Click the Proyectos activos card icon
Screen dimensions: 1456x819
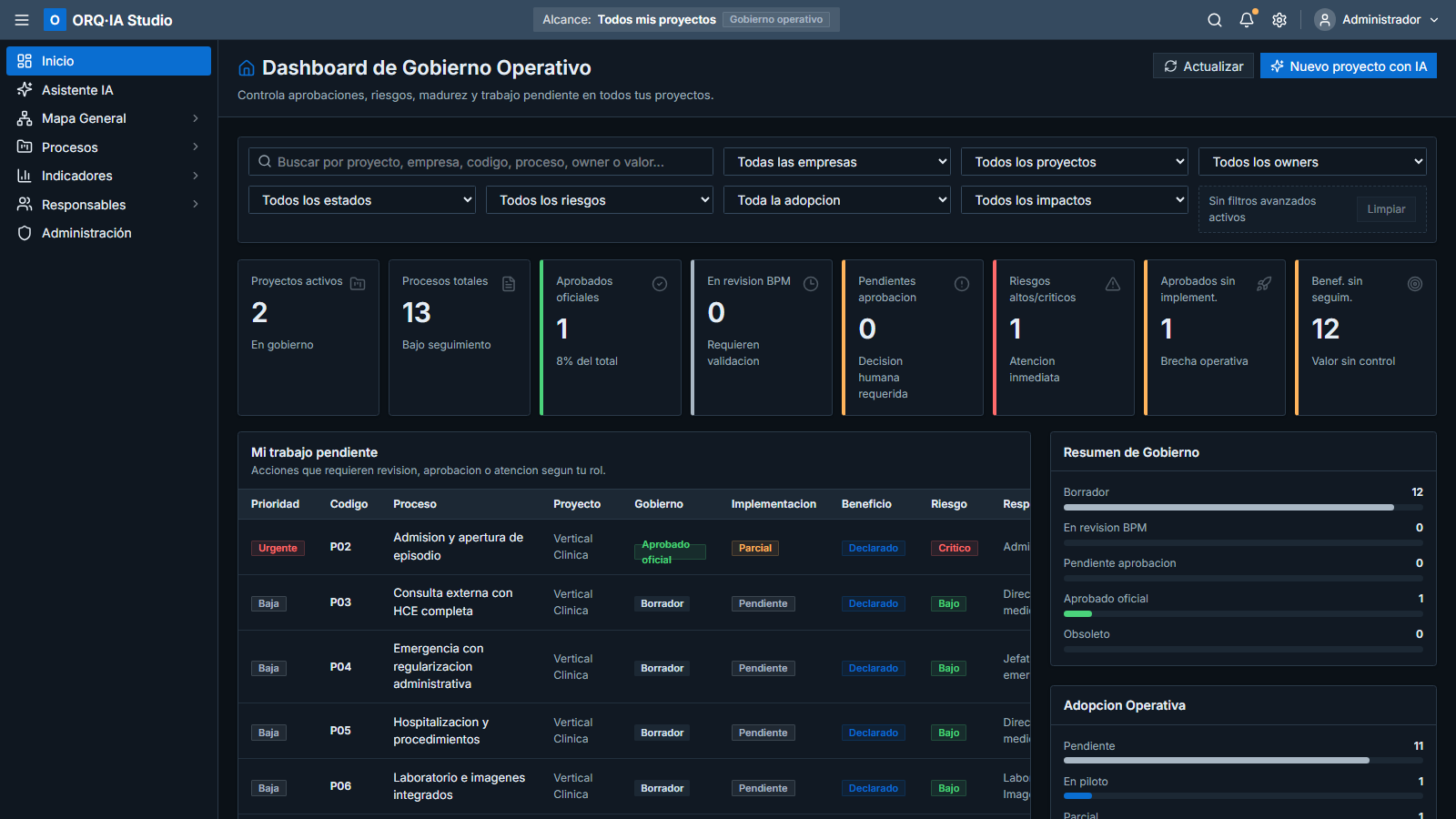point(358,284)
